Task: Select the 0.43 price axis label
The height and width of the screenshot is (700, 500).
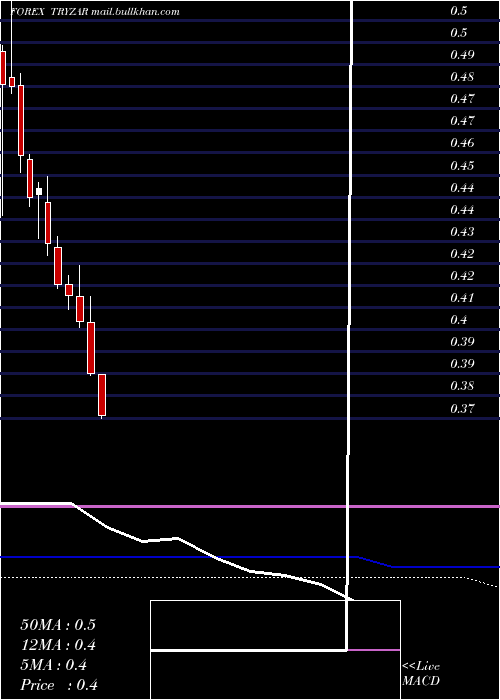Action: (462, 232)
